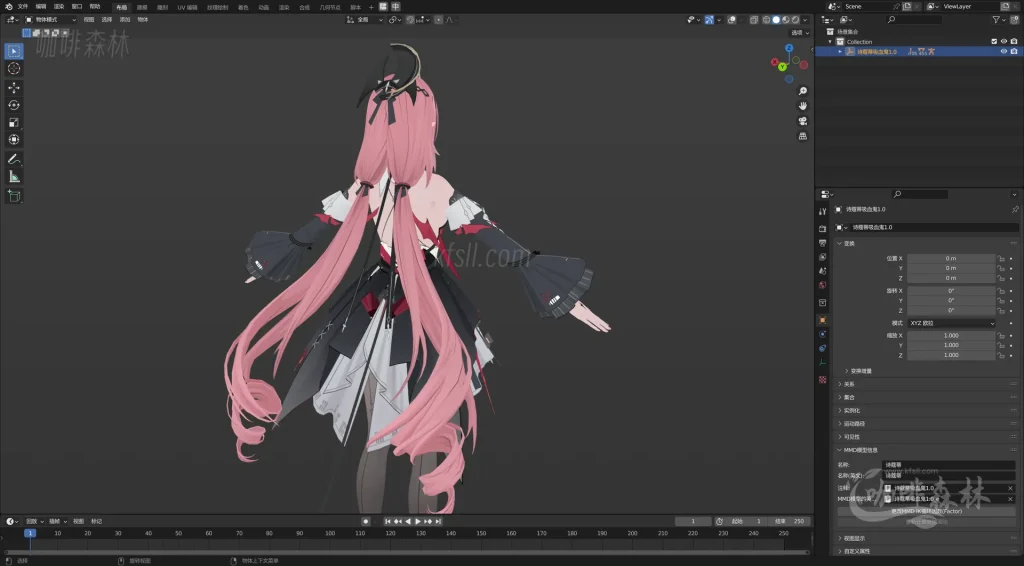
Task: Expand the armature object row in outliner
Action: 840,51
